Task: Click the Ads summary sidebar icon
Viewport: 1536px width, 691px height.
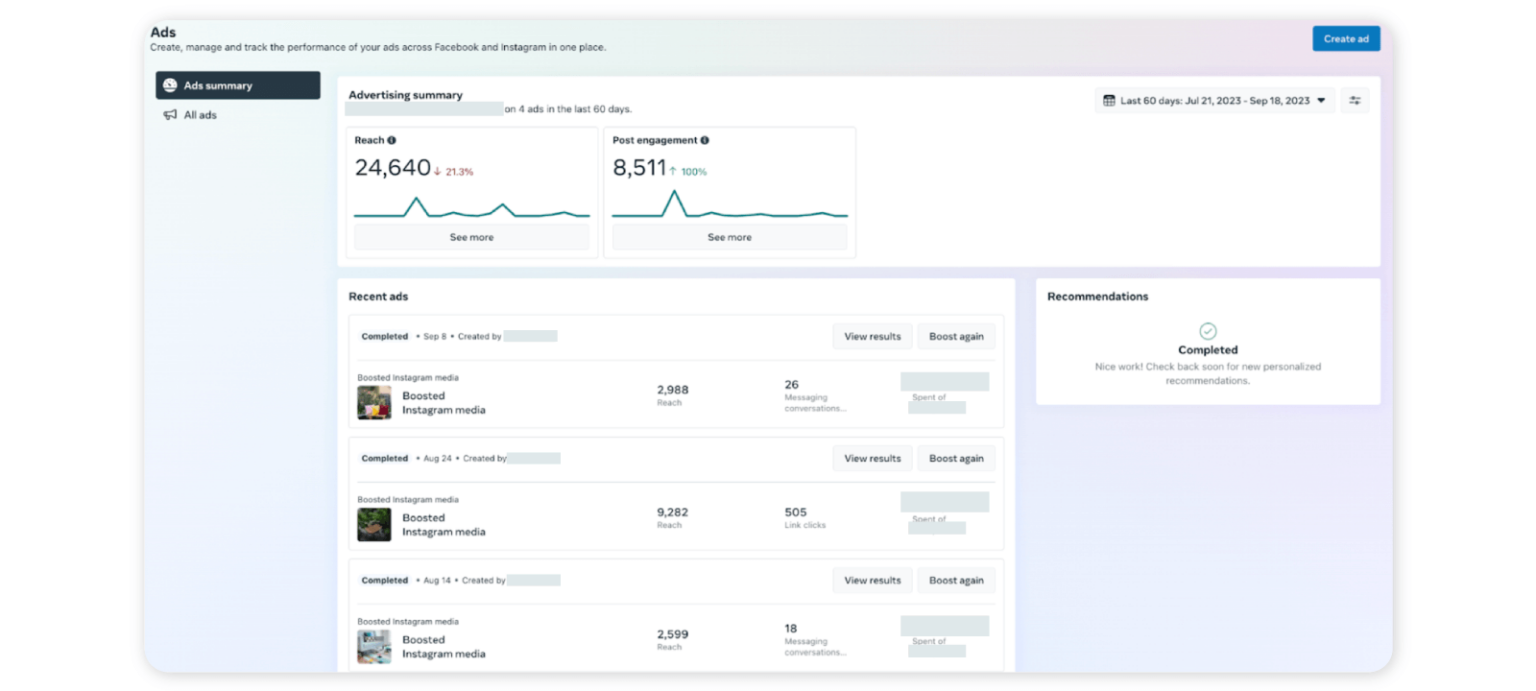Action: [x=170, y=86]
